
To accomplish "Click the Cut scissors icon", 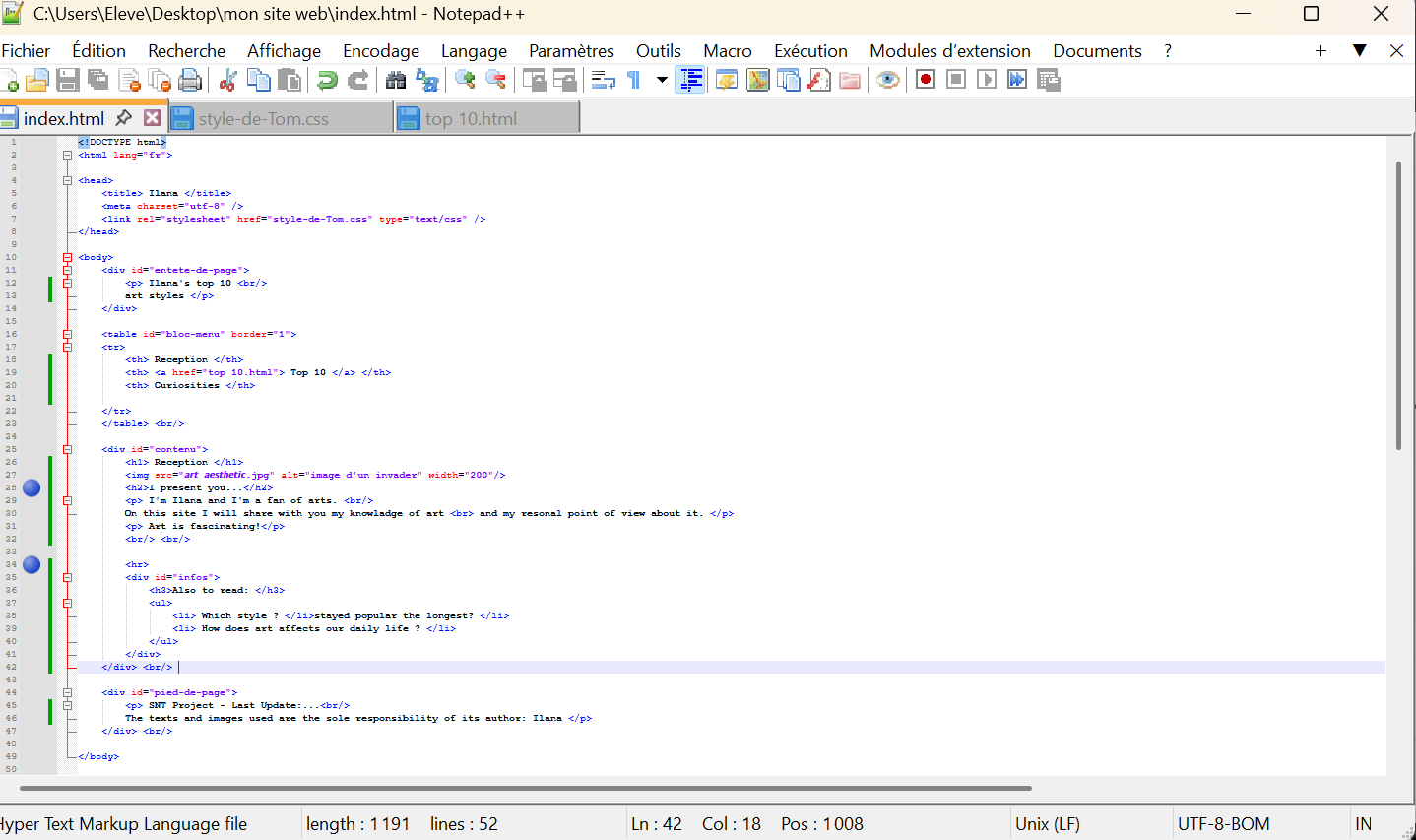I will tap(227, 80).
